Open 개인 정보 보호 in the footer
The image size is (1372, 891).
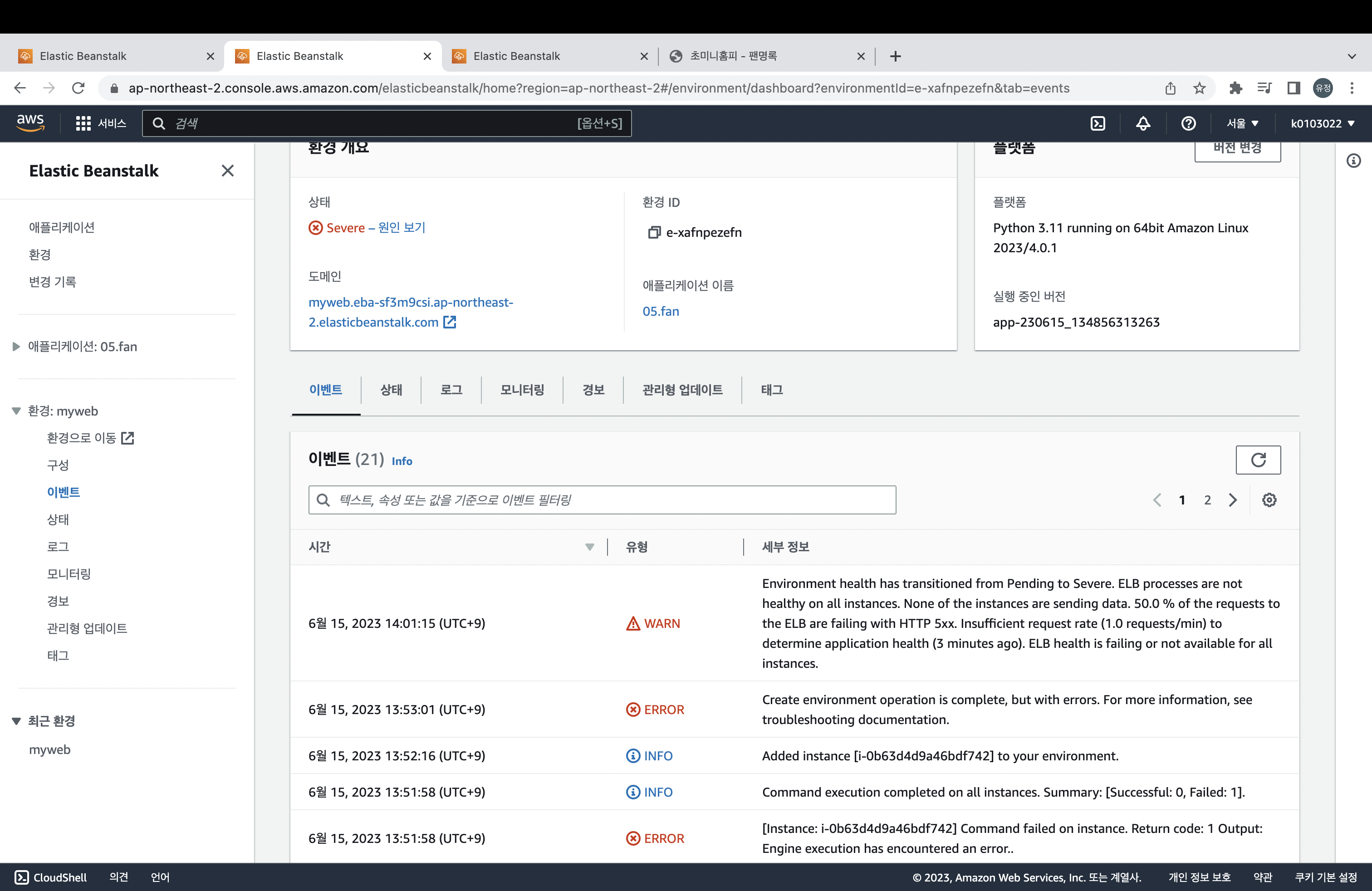click(x=1199, y=877)
